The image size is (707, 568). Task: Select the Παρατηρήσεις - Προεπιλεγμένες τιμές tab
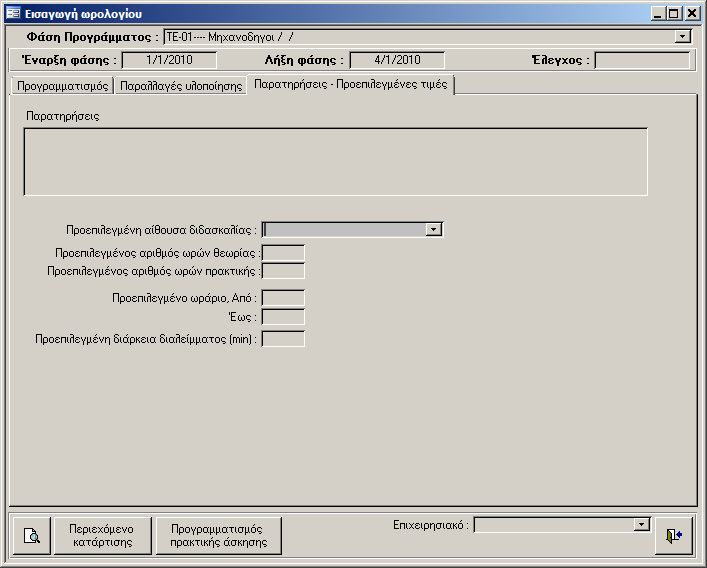coord(351,85)
